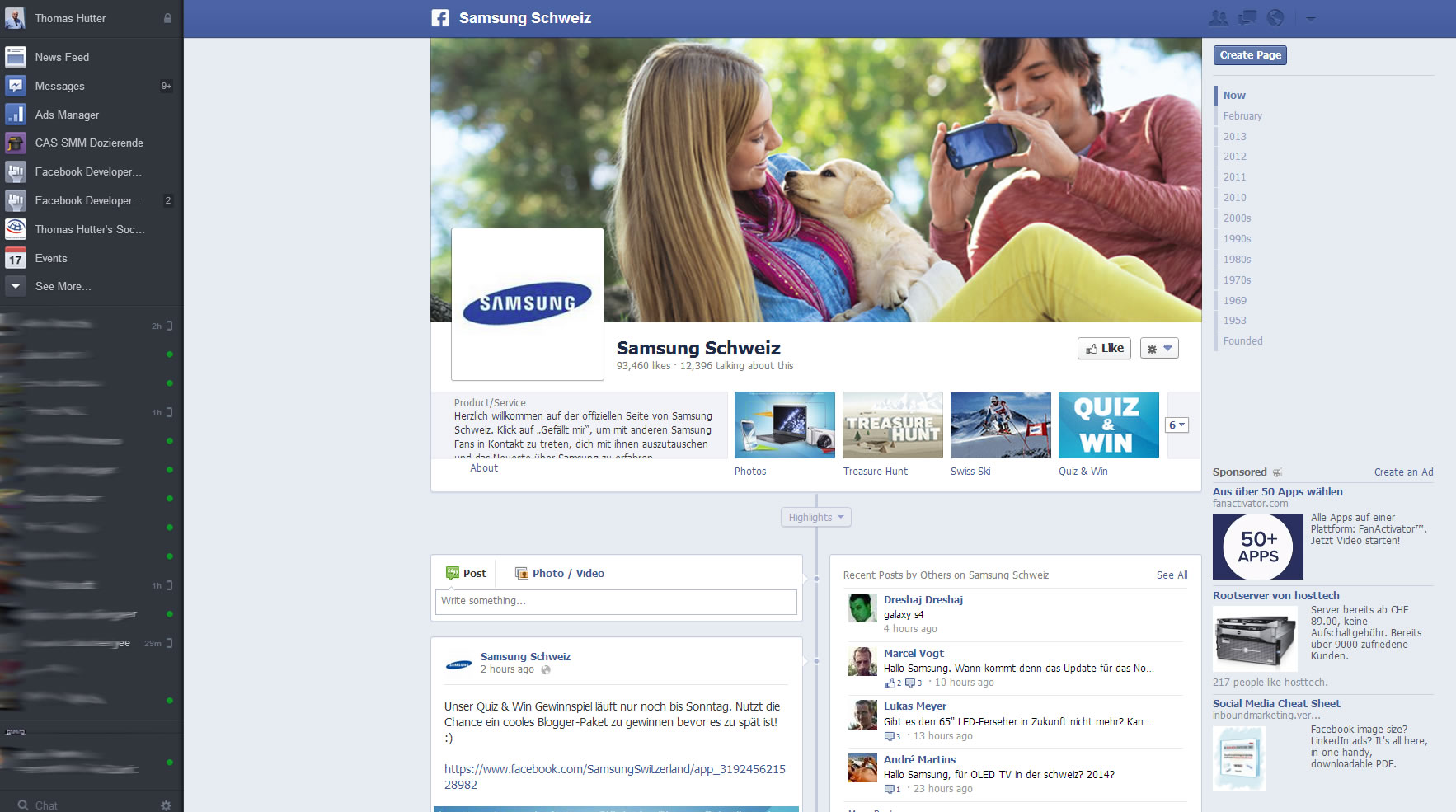Screen dimensions: 1456x812
Task: Jump to February on the timeline
Action: click(x=1242, y=116)
